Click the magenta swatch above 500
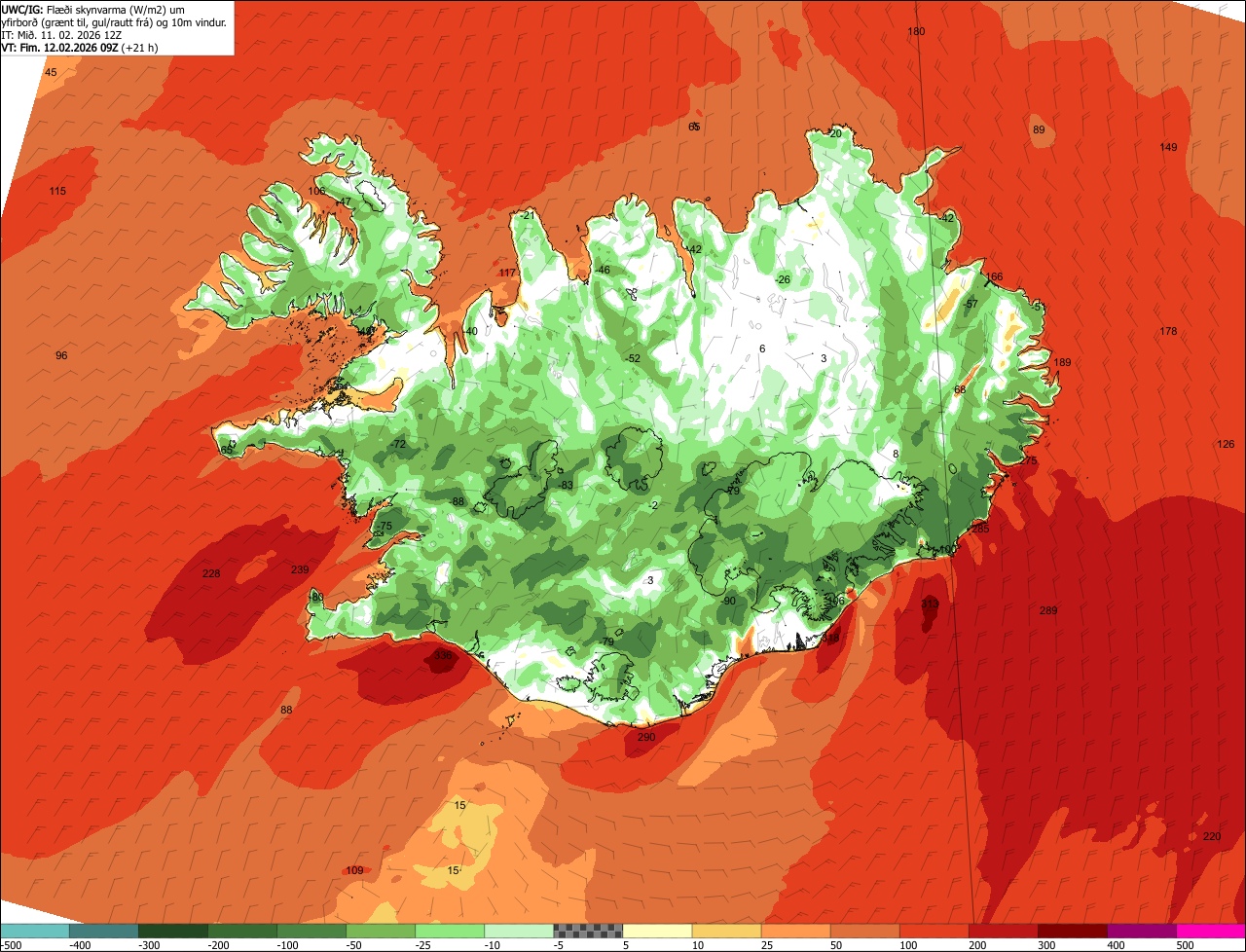 [x=1211, y=931]
